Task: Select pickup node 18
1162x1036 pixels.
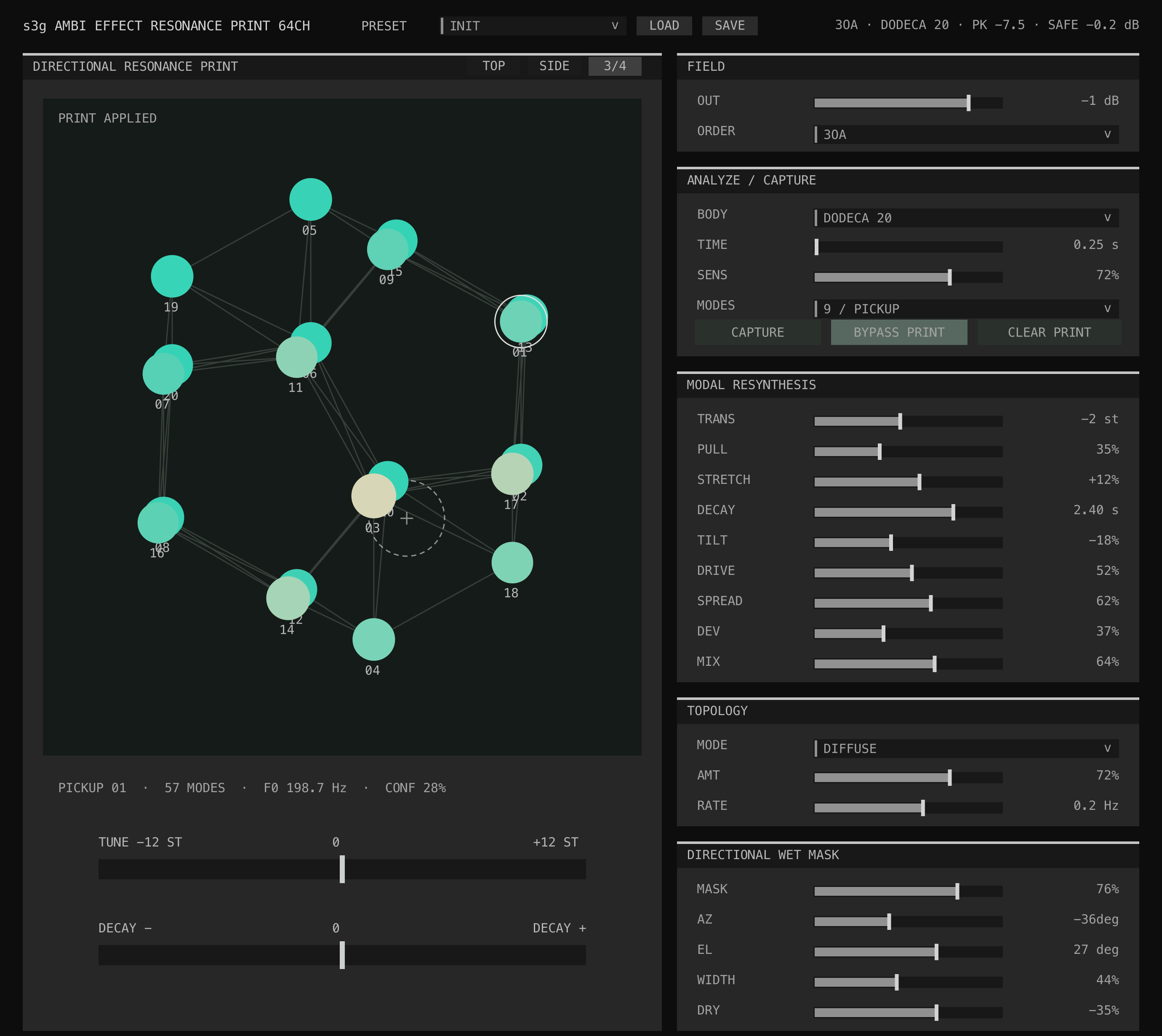Action: [512, 562]
